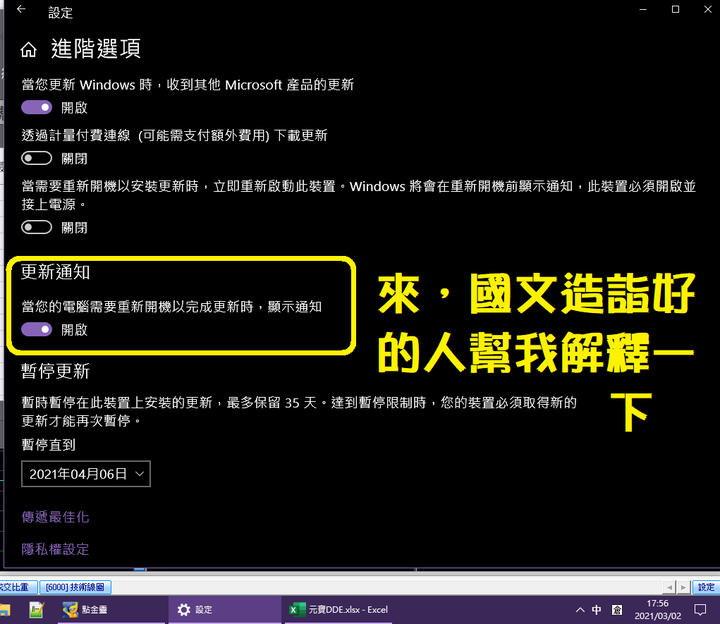The width and height of the screenshot is (720, 624).
Task: Open the clock showing 17:56 2021/03/02
Action: (658, 610)
